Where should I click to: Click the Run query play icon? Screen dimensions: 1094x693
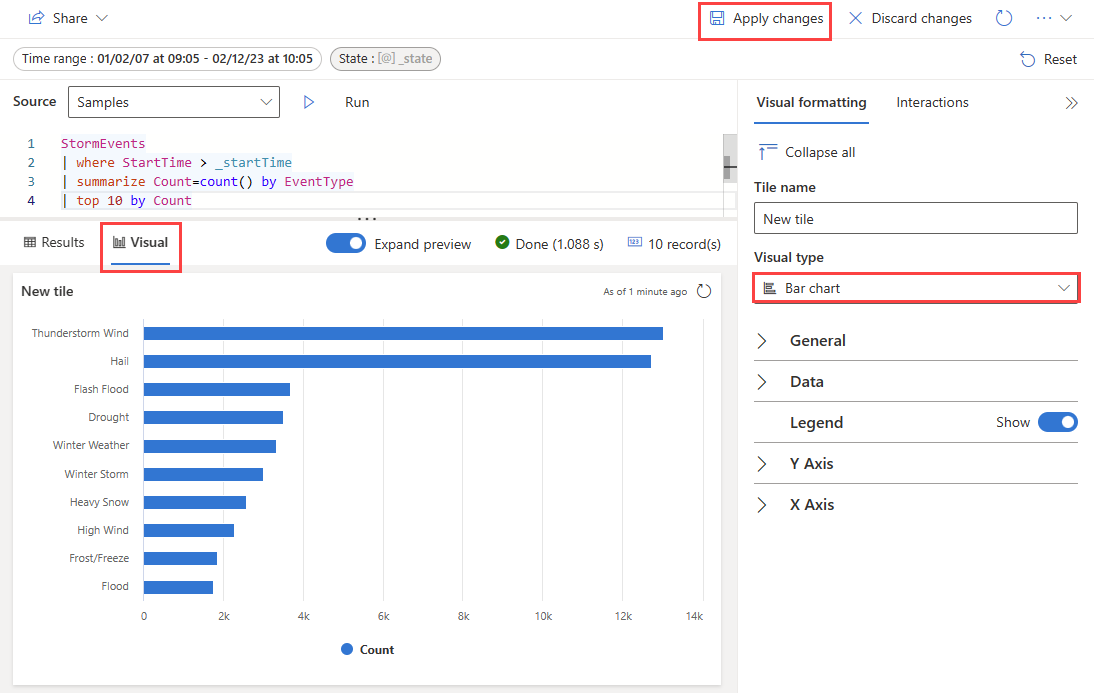[x=308, y=103]
